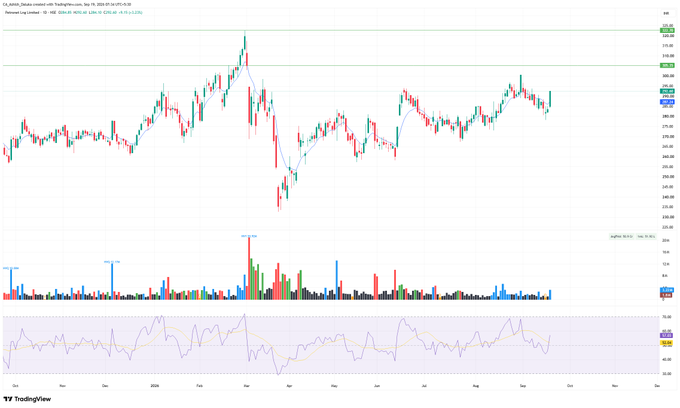Click the purple RSI value label
The image size is (680, 408).
click(x=667, y=336)
